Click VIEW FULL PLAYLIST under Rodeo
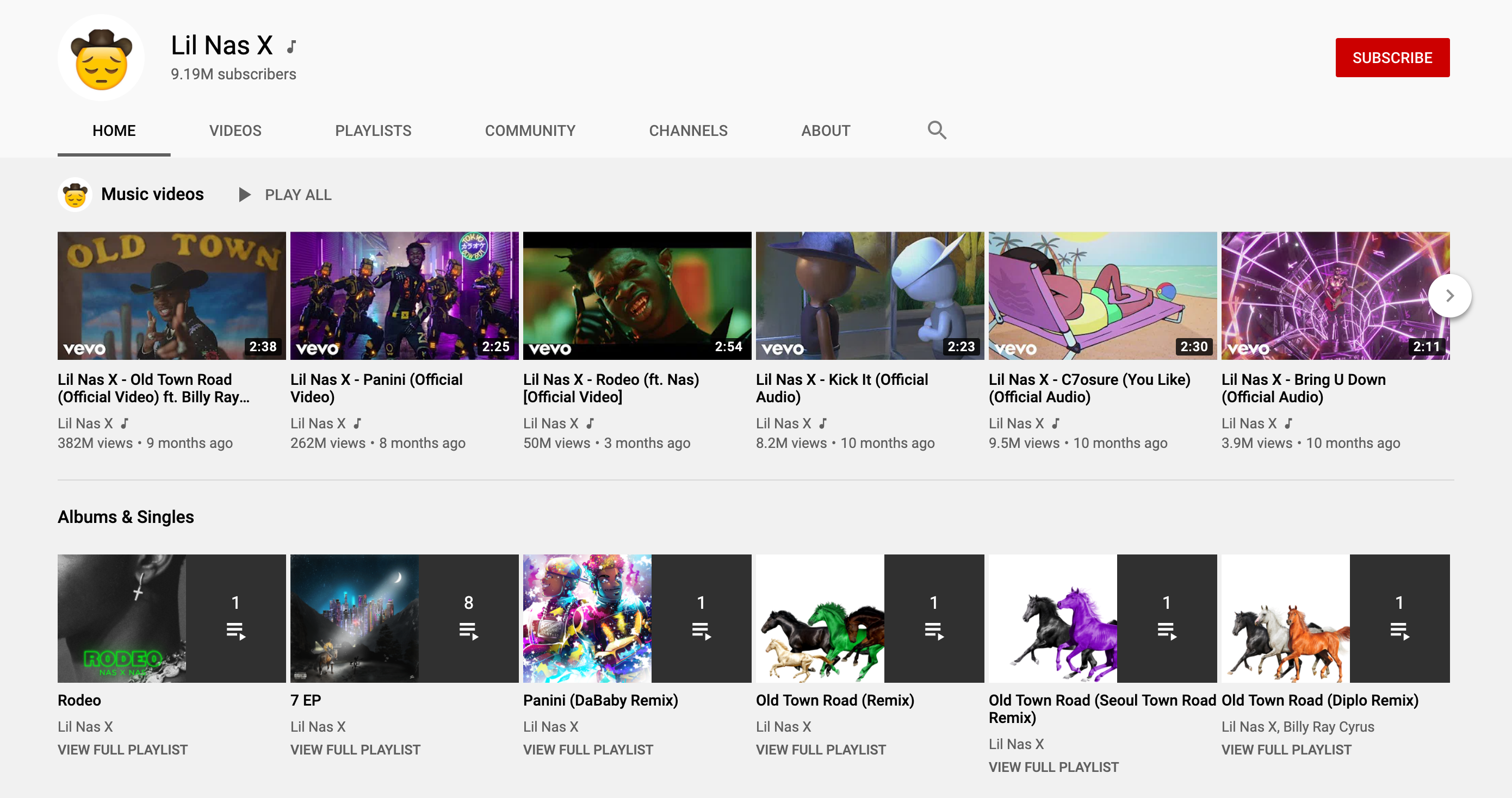The width and height of the screenshot is (1512, 798). 123,749
